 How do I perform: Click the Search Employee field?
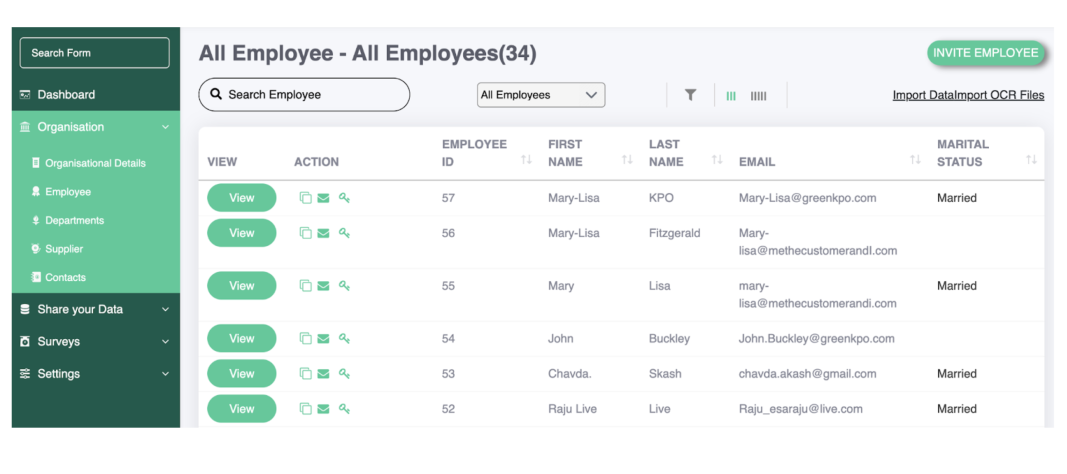pyautogui.click(x=304, y=95)
